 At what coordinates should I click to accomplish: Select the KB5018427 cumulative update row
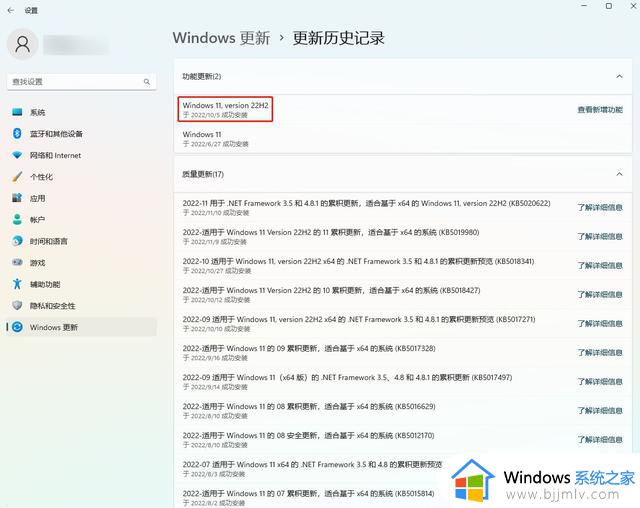point(403,295)
